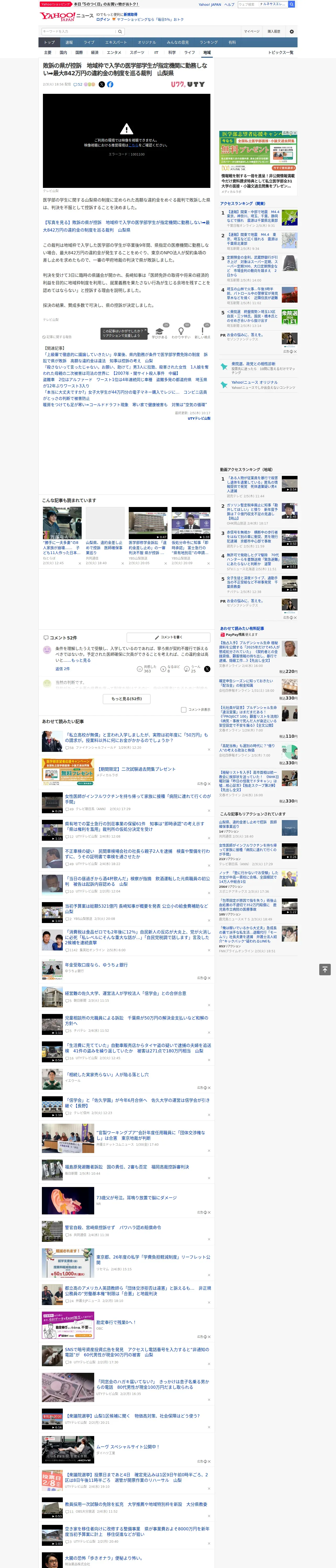This screenshot has width=336, height=1568.
Task: Click the ヘルプ link at top
Action: point(229,4)
